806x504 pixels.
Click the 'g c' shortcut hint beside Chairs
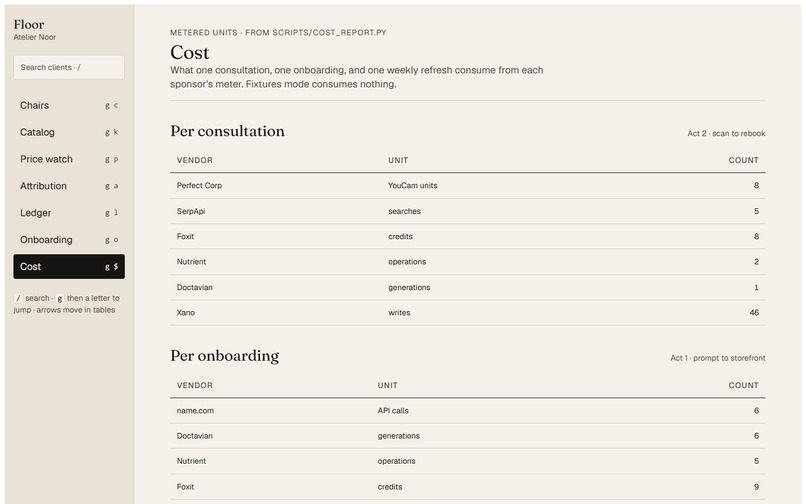click(x=112, y=105)
